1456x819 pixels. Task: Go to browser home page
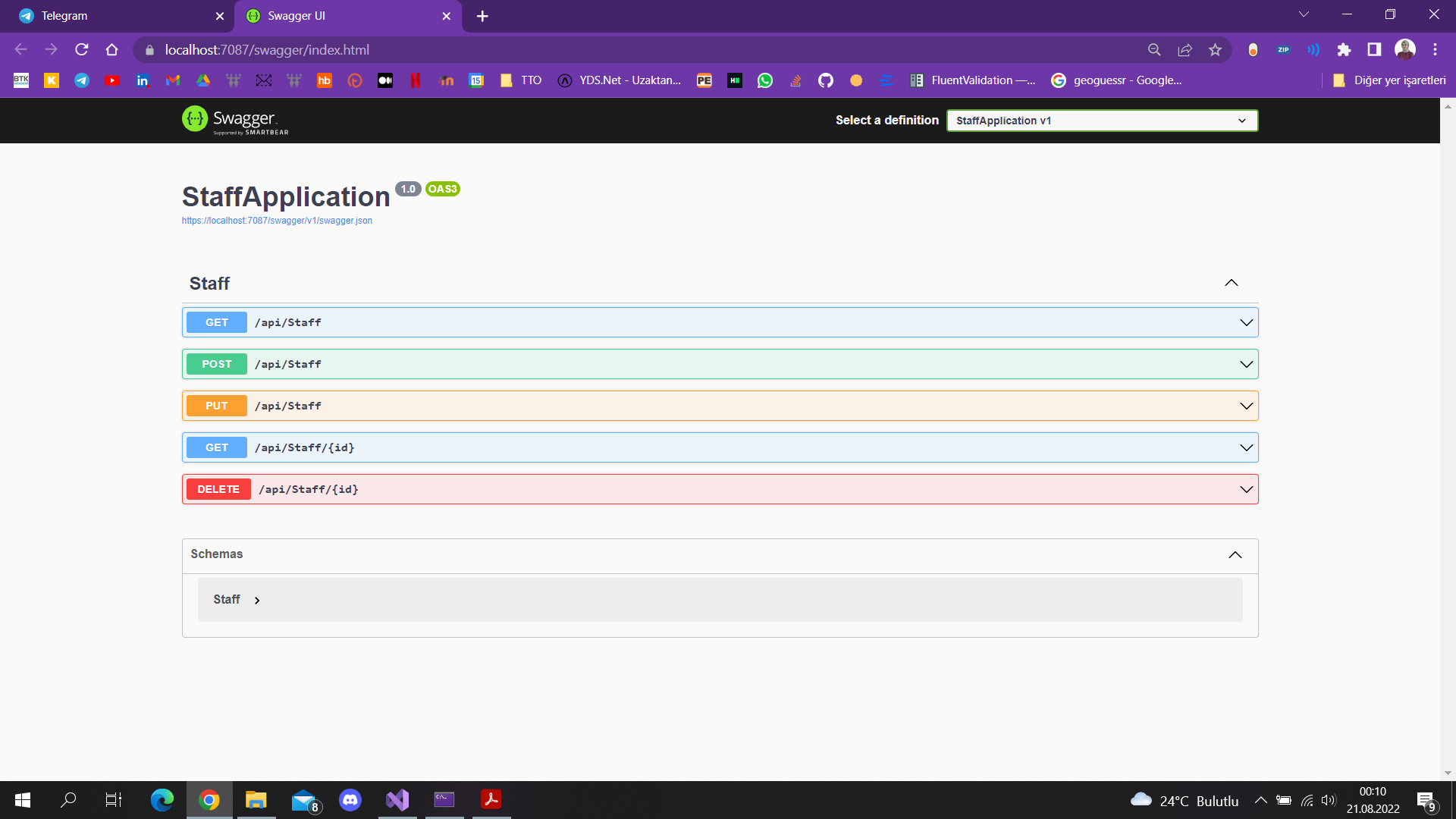tap(112, 49)
